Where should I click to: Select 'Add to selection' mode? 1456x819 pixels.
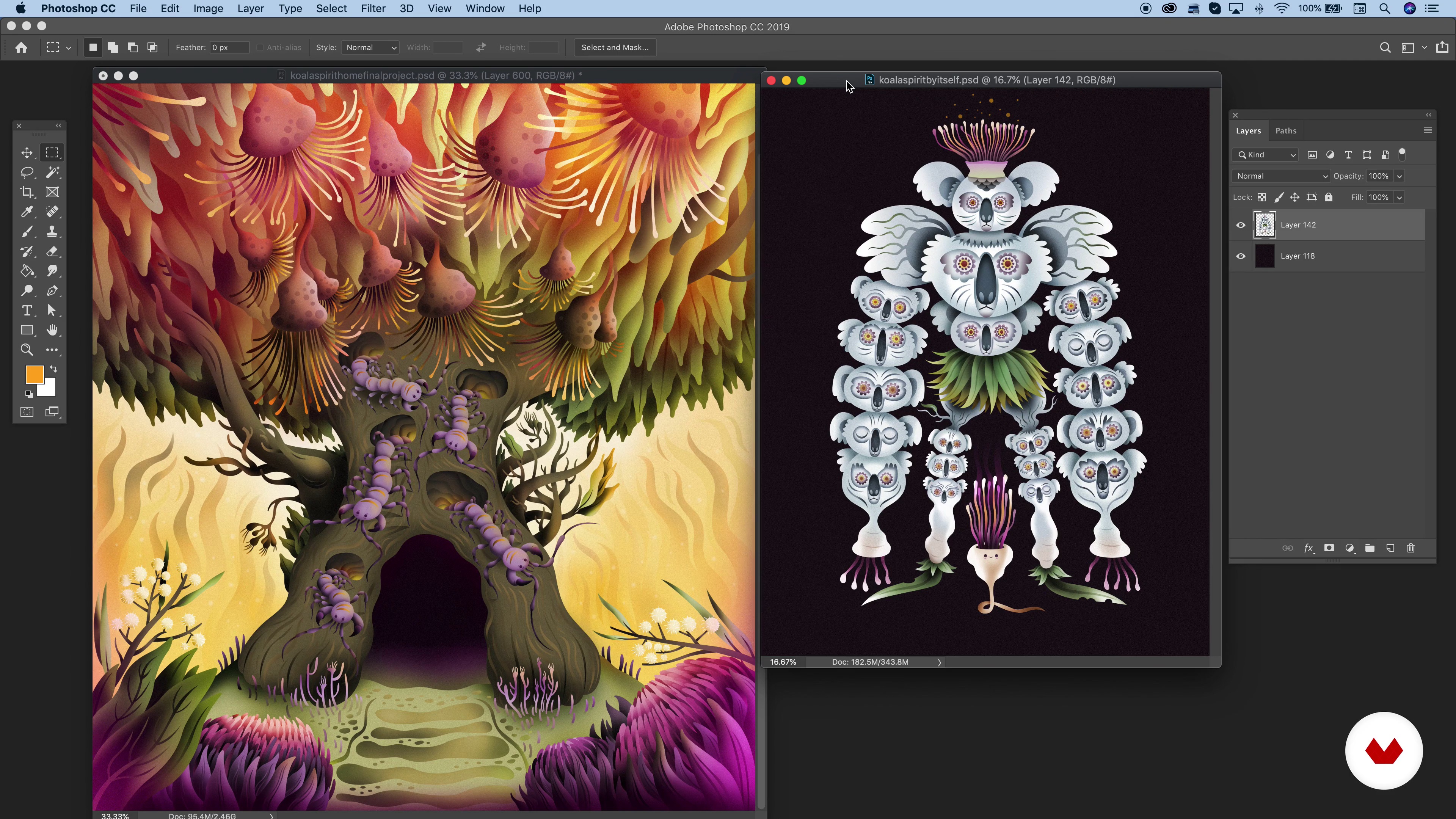(x=113, y=47)
